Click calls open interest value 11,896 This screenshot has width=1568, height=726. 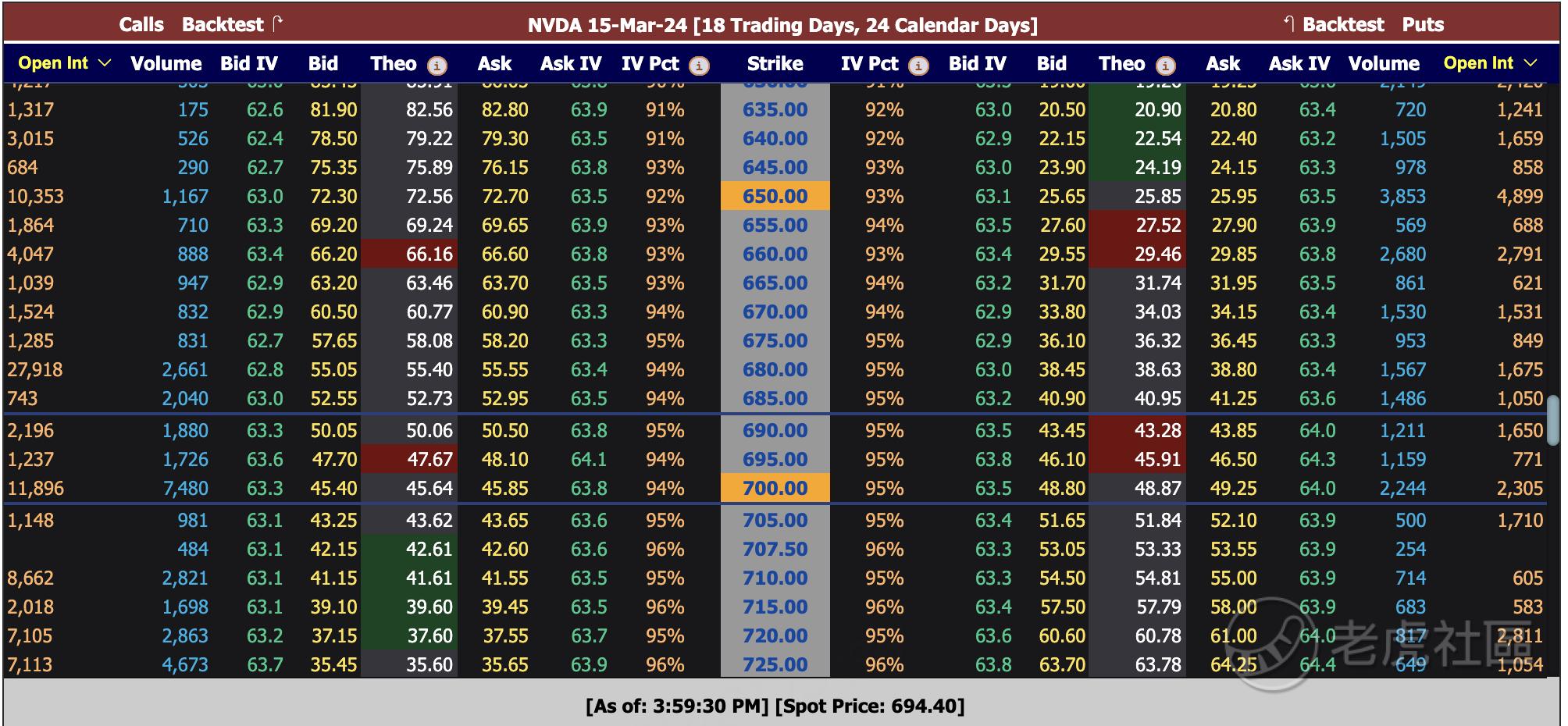36,489
